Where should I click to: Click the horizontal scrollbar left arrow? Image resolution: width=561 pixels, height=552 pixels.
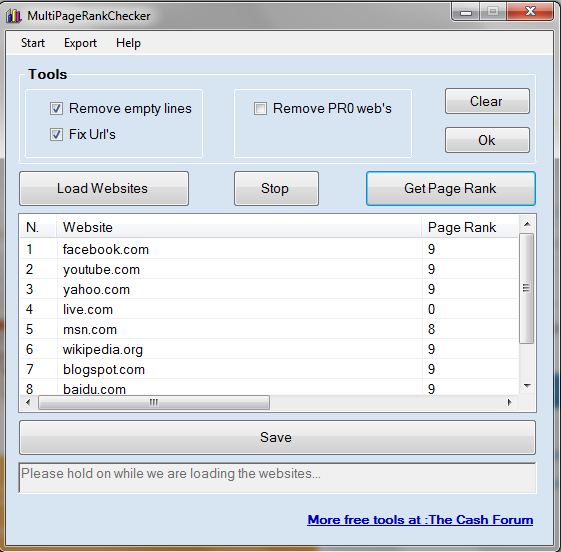28,402
